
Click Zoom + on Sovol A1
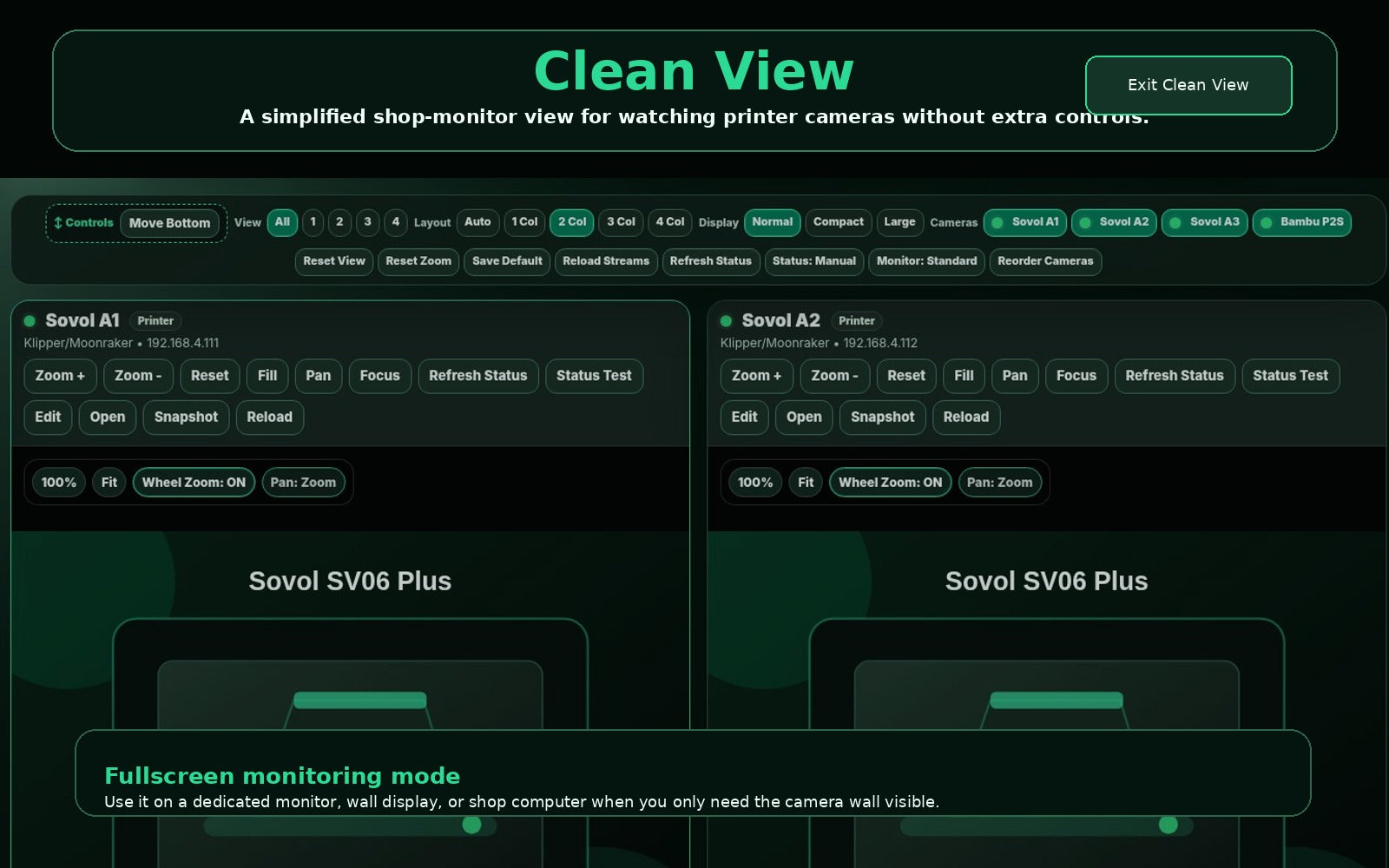60,376
